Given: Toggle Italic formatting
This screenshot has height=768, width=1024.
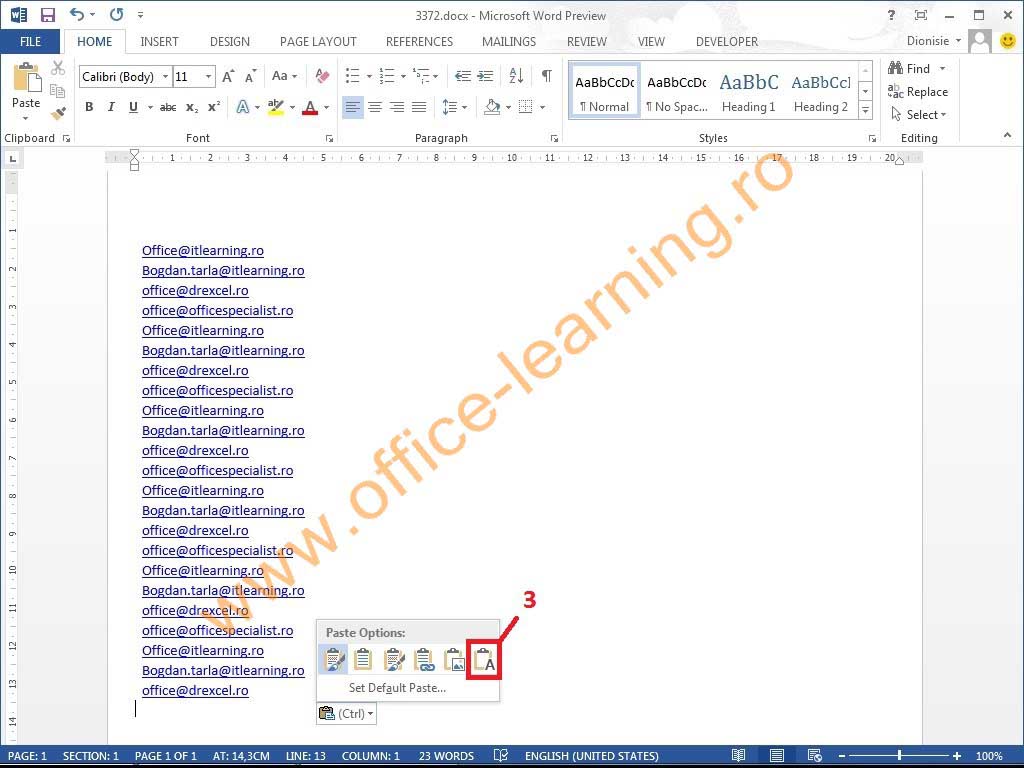Looking at the screenshot, I should pyautogui.click(x=111, y=107).
